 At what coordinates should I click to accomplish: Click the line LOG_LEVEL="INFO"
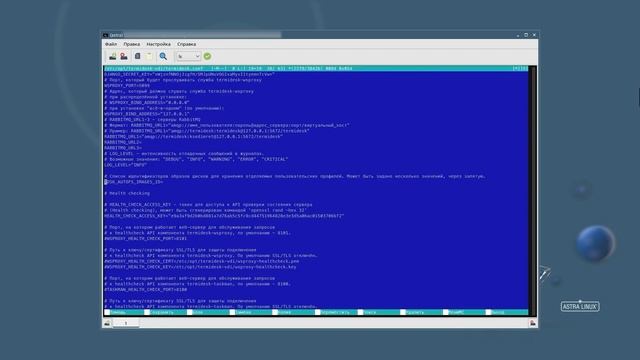coord(125,165)
